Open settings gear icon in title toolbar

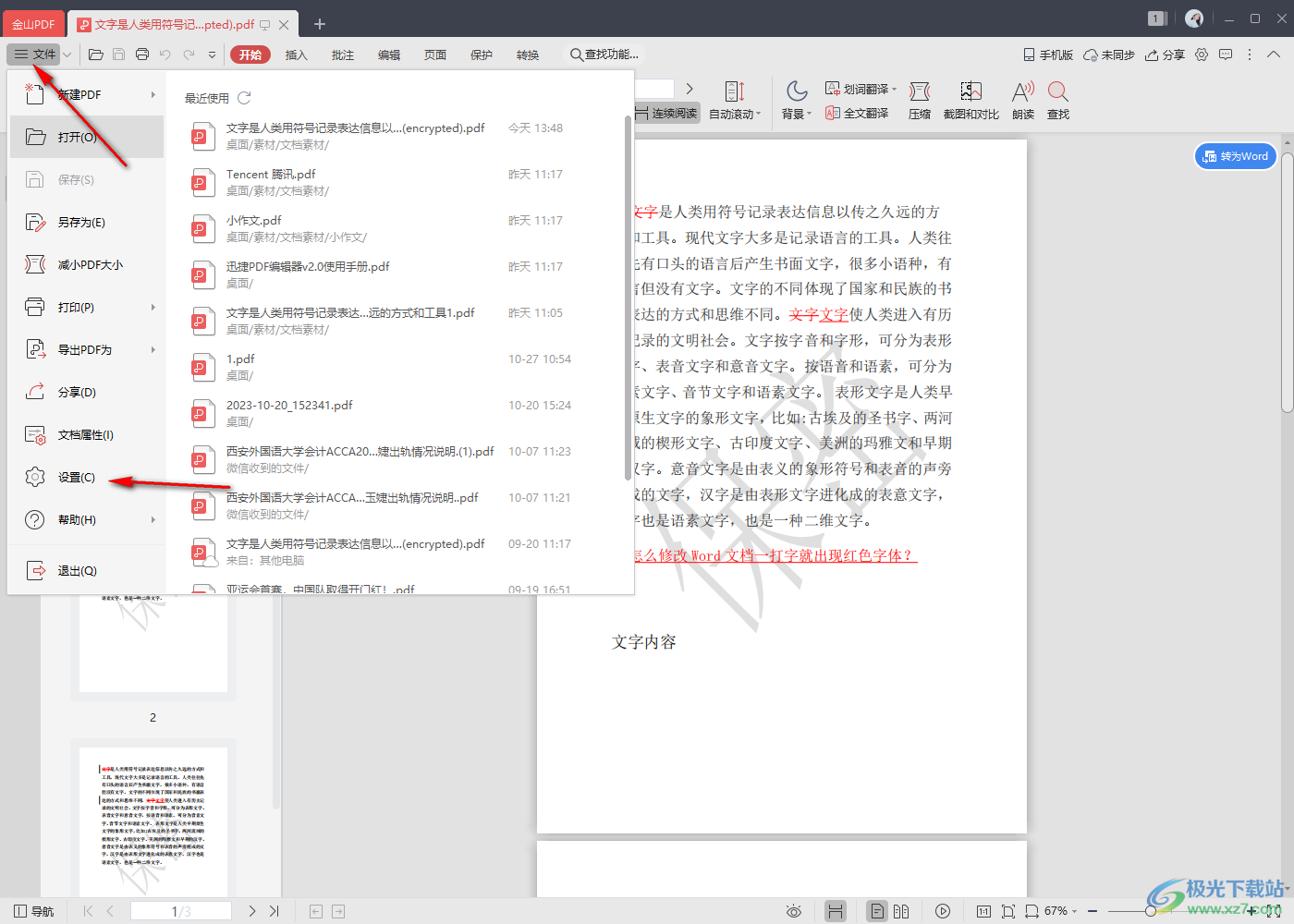click(1202, 55)
